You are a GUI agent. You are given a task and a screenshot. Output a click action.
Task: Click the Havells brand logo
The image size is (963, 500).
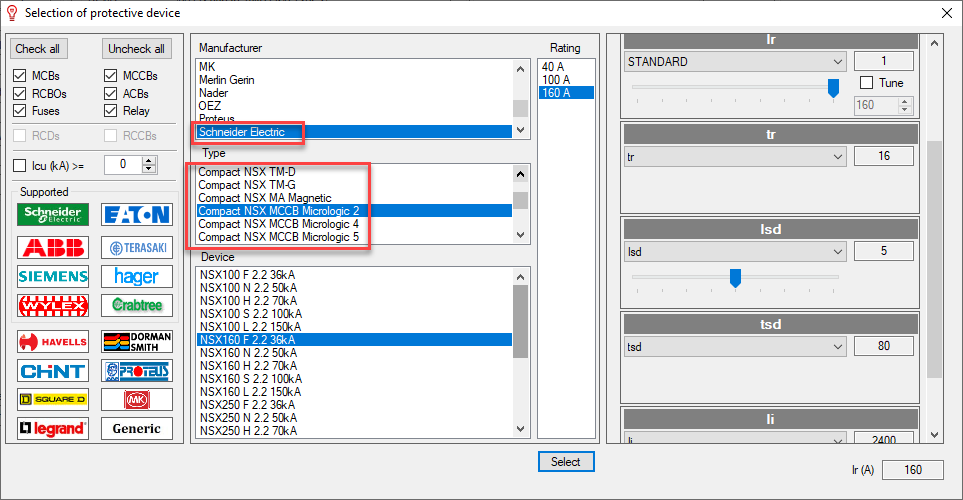click(53, 342)
